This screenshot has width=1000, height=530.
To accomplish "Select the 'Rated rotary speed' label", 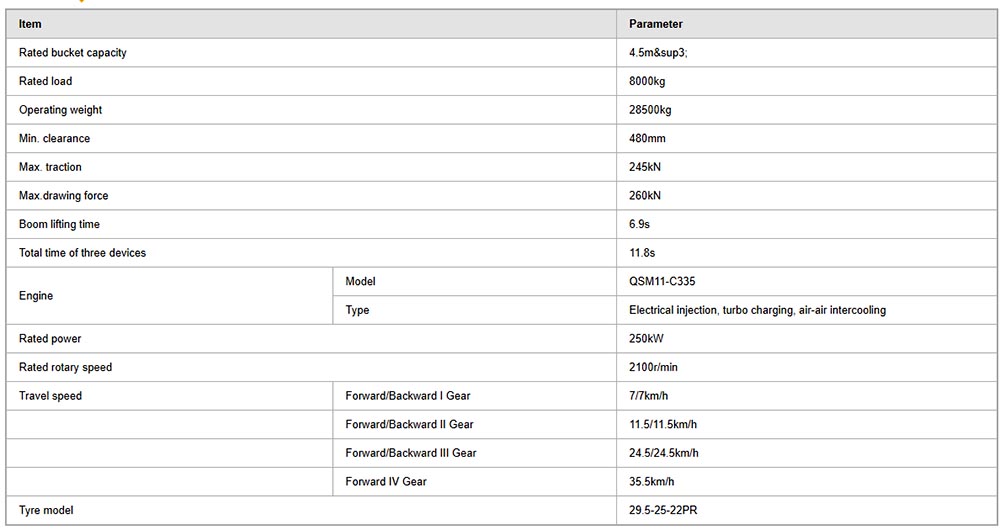I will pos(66,367).
